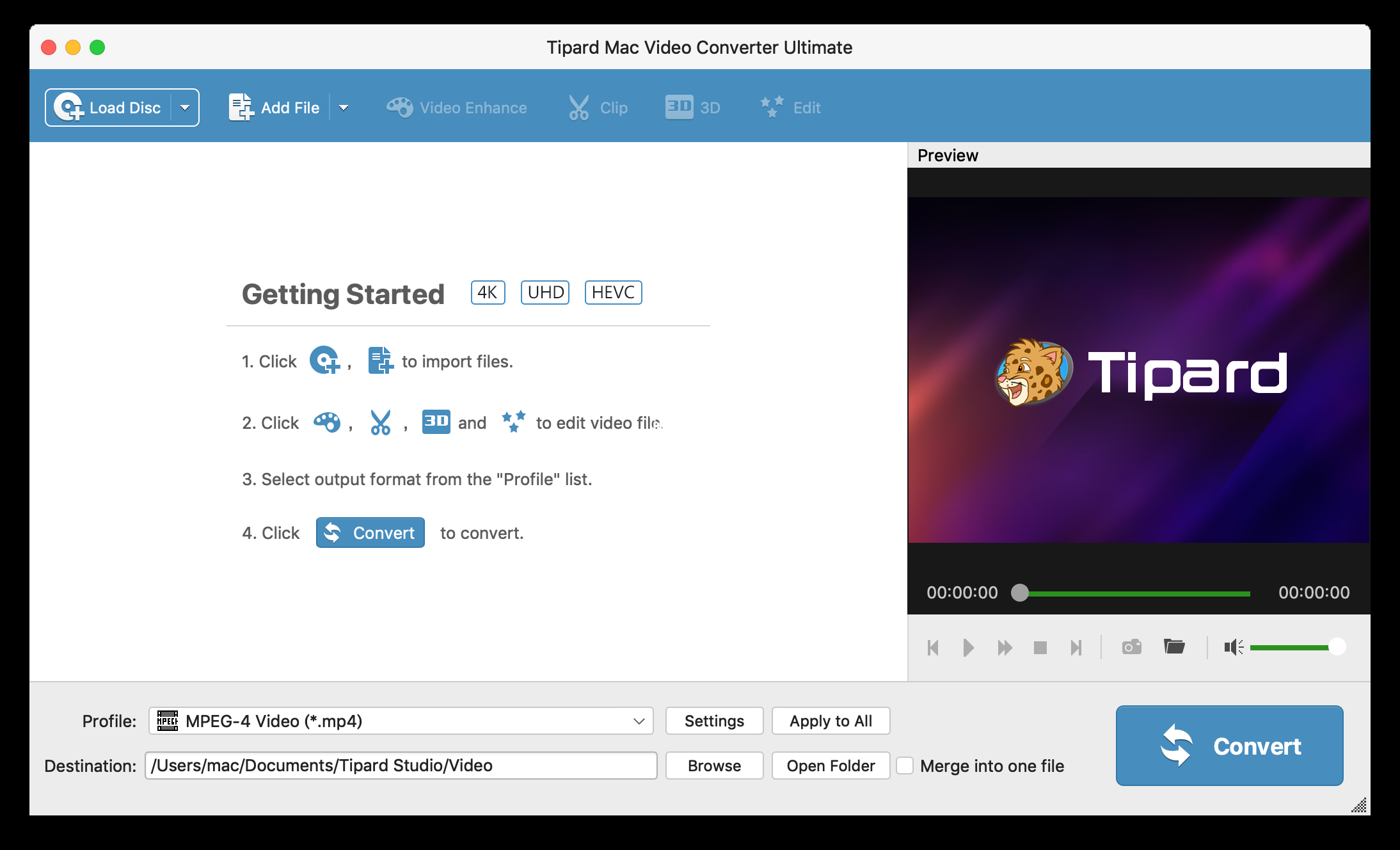The height and width of the screenshot is (850, 1400).
Task: Click the HEVC badge
Action: click(614, 293)
